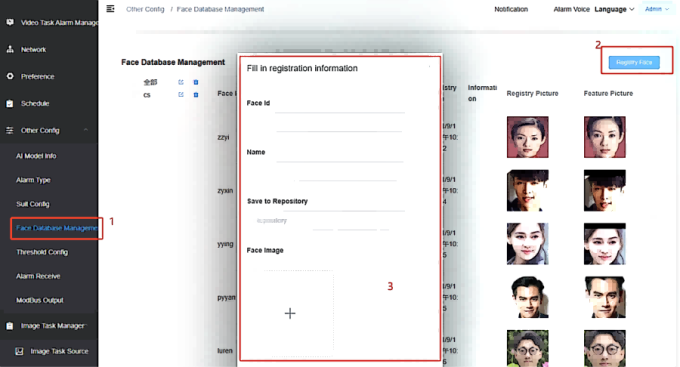
Task: Click the Video Task Alarm Manage icon
Action: coord(10,22)
